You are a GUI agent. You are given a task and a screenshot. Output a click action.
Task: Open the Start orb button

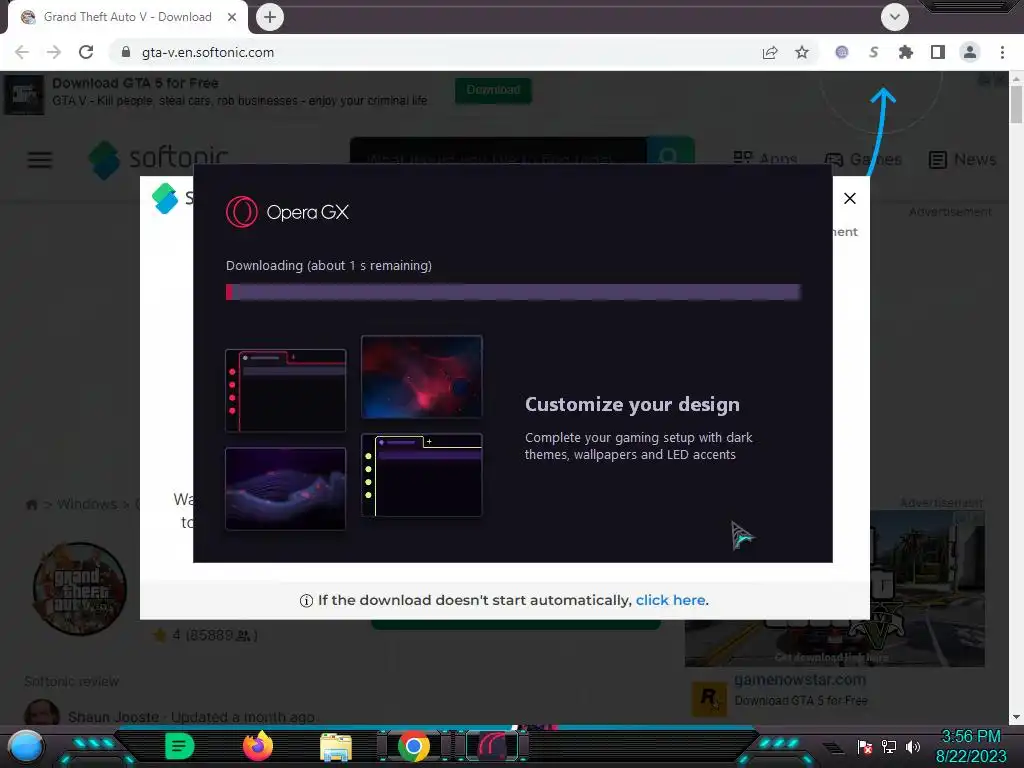click(26, 747)
